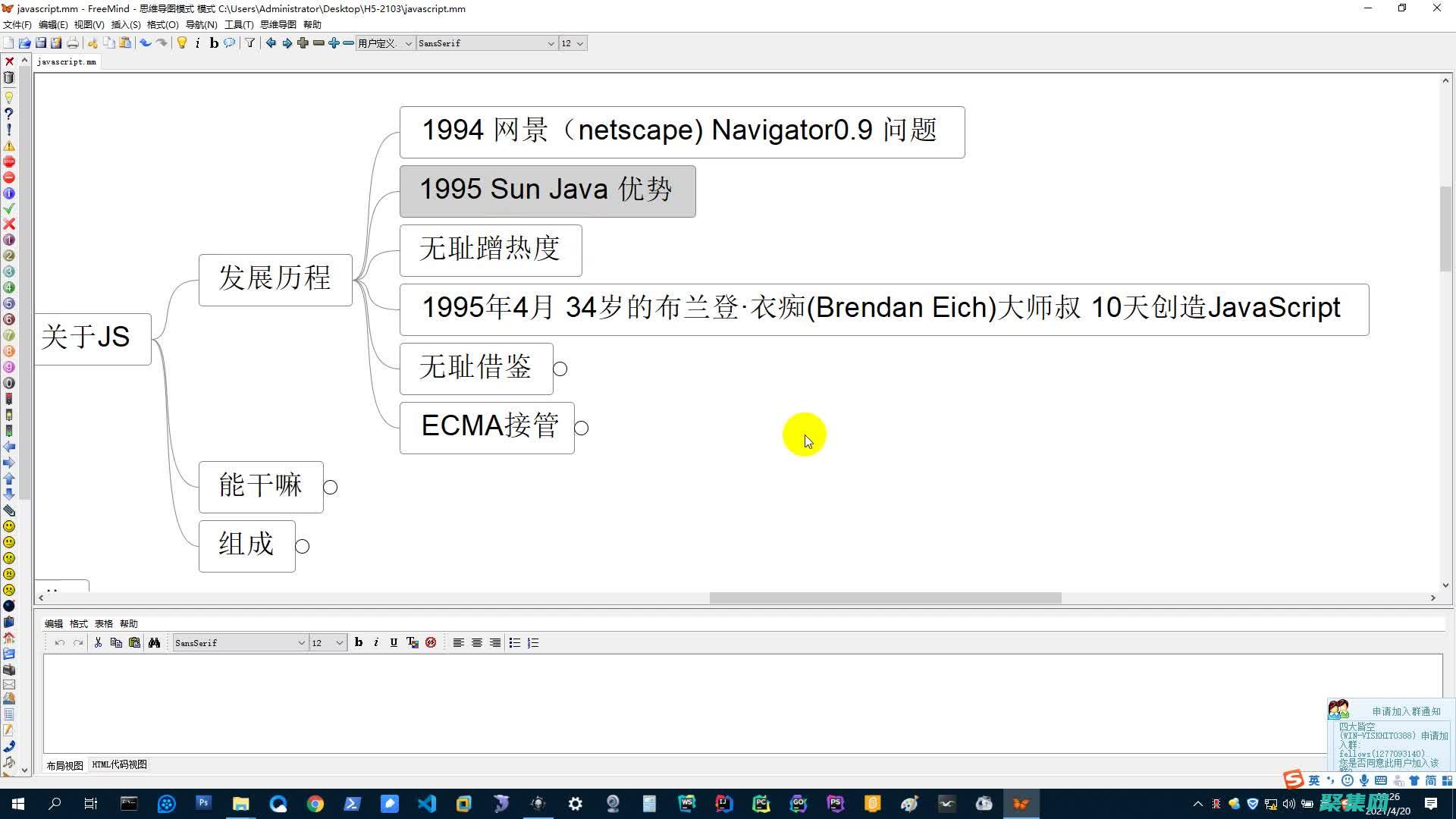Viewport: 1456px width, 819px height.
Task: Click the javascript.mm map tab
Action: (66, 61)
